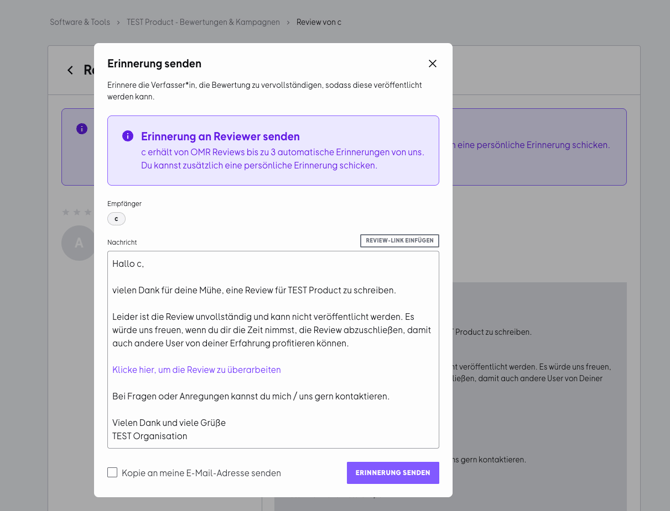Click 'Review-Link einfügen' button
670x511 pixels.
tap(399, 241)
